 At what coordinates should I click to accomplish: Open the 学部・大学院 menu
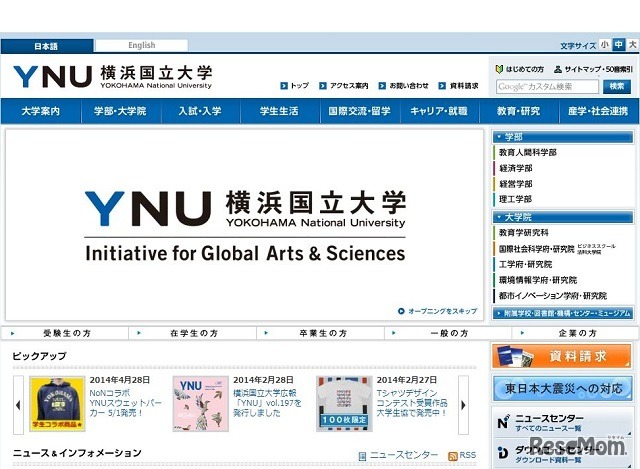click(x=120, y=111)
